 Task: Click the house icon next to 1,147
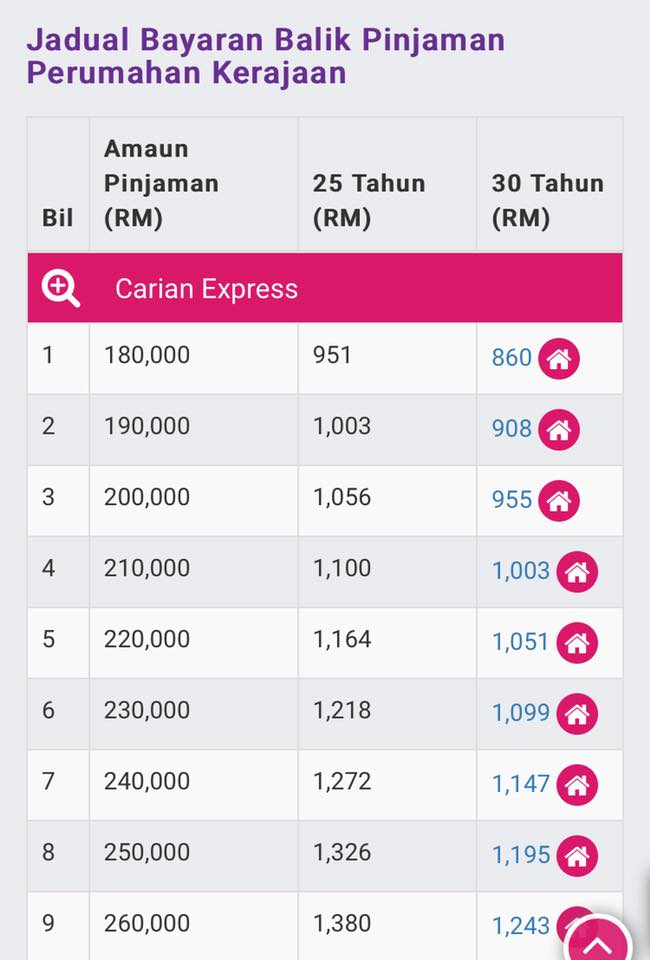[577, 784]
